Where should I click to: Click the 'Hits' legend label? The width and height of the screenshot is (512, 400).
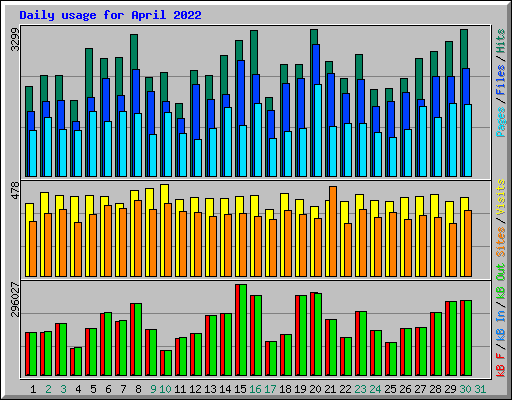[501, 41]
